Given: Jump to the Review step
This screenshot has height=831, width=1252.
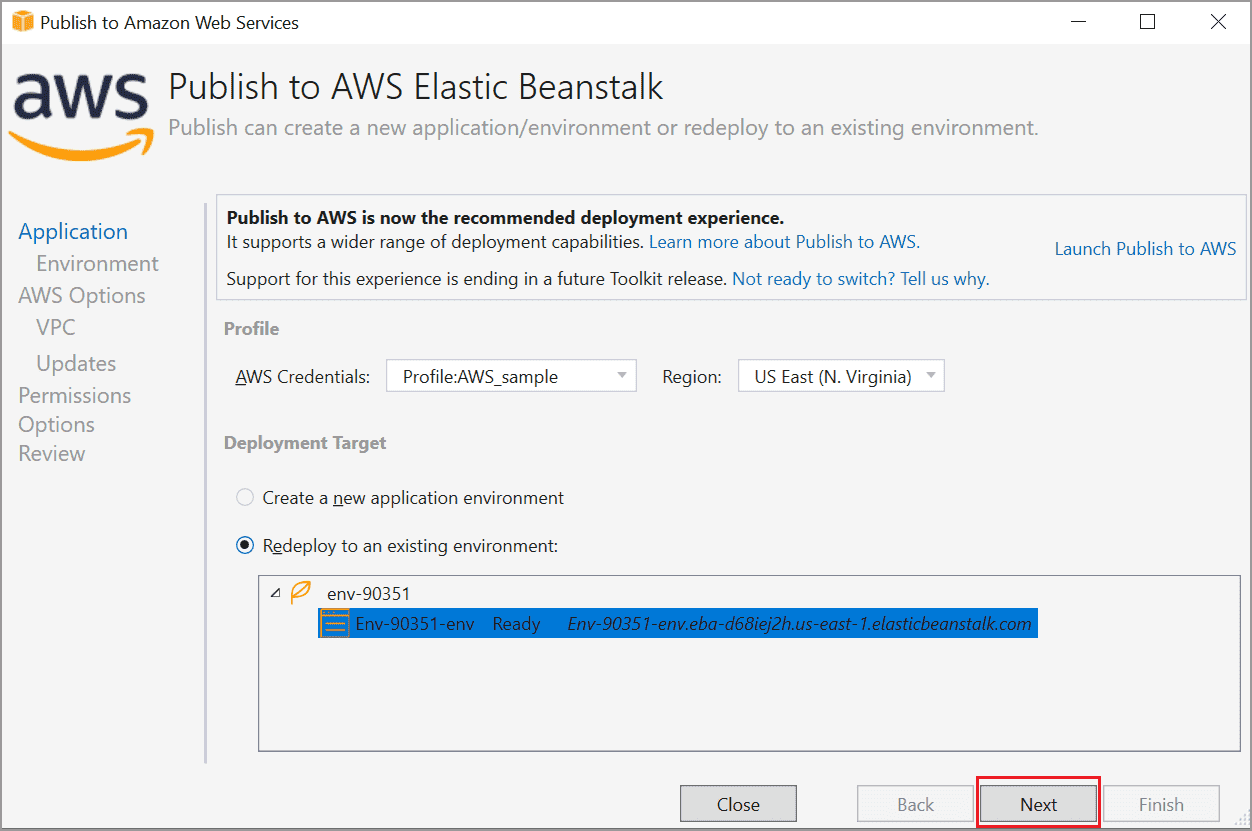Looking at the screenshot, I should (51, 453).
